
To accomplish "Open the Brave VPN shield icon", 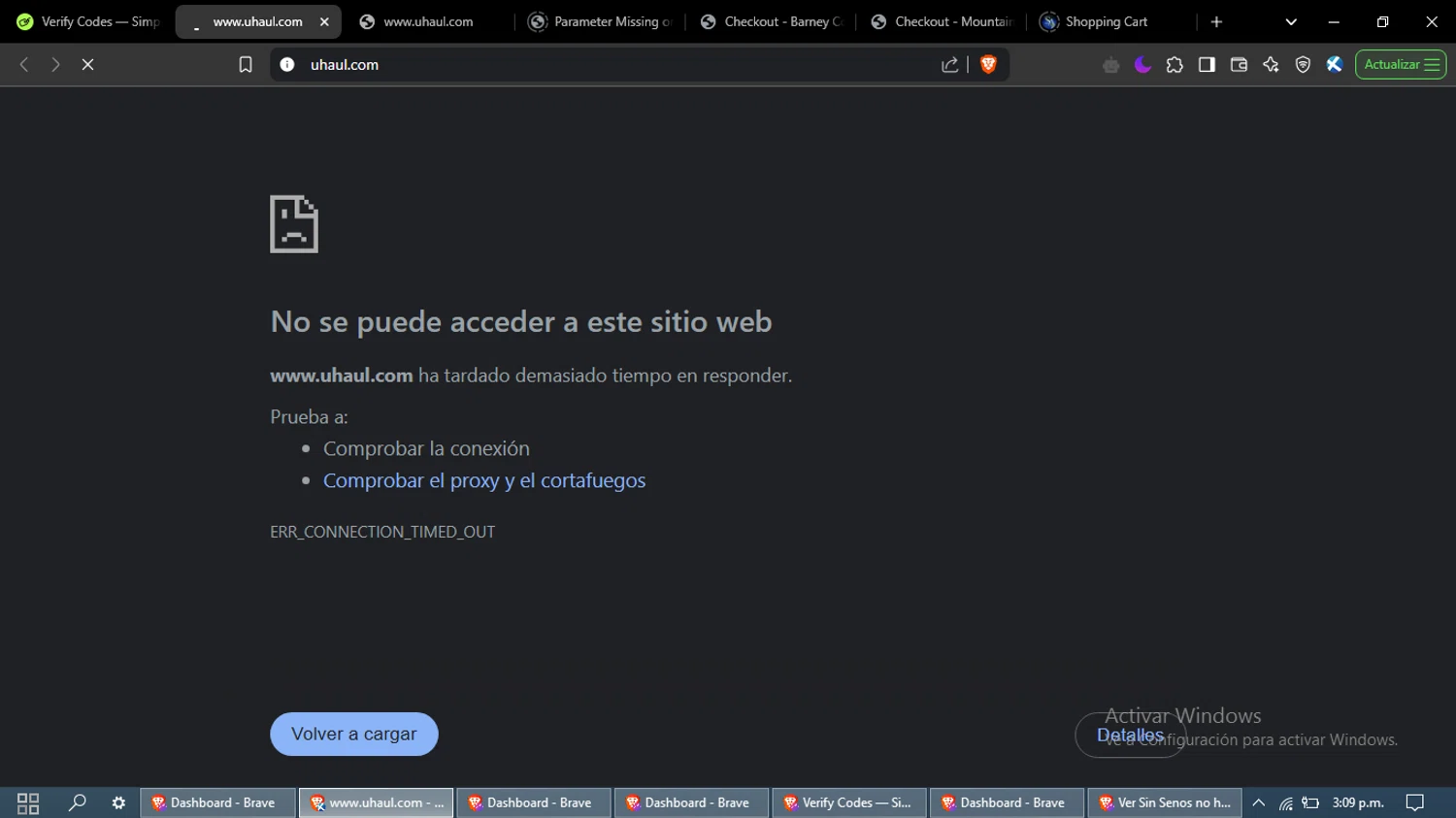I will [x=1303, y=64].
